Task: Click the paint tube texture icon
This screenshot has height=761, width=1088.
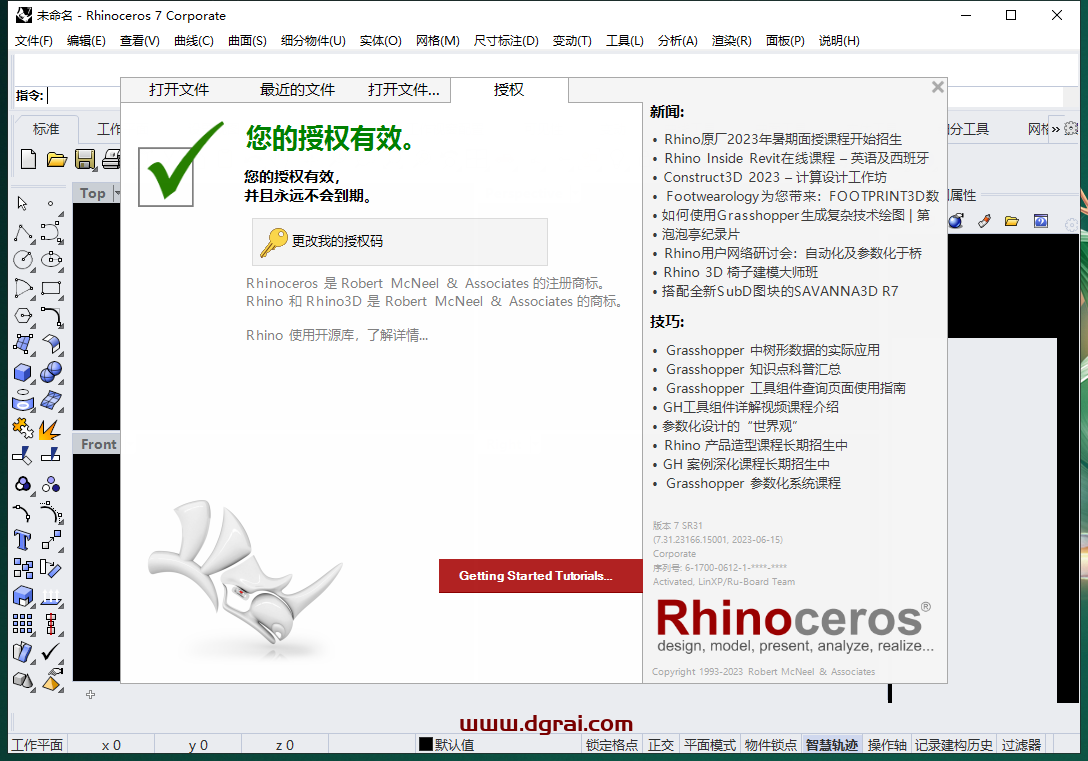Action: coord(984,221)
